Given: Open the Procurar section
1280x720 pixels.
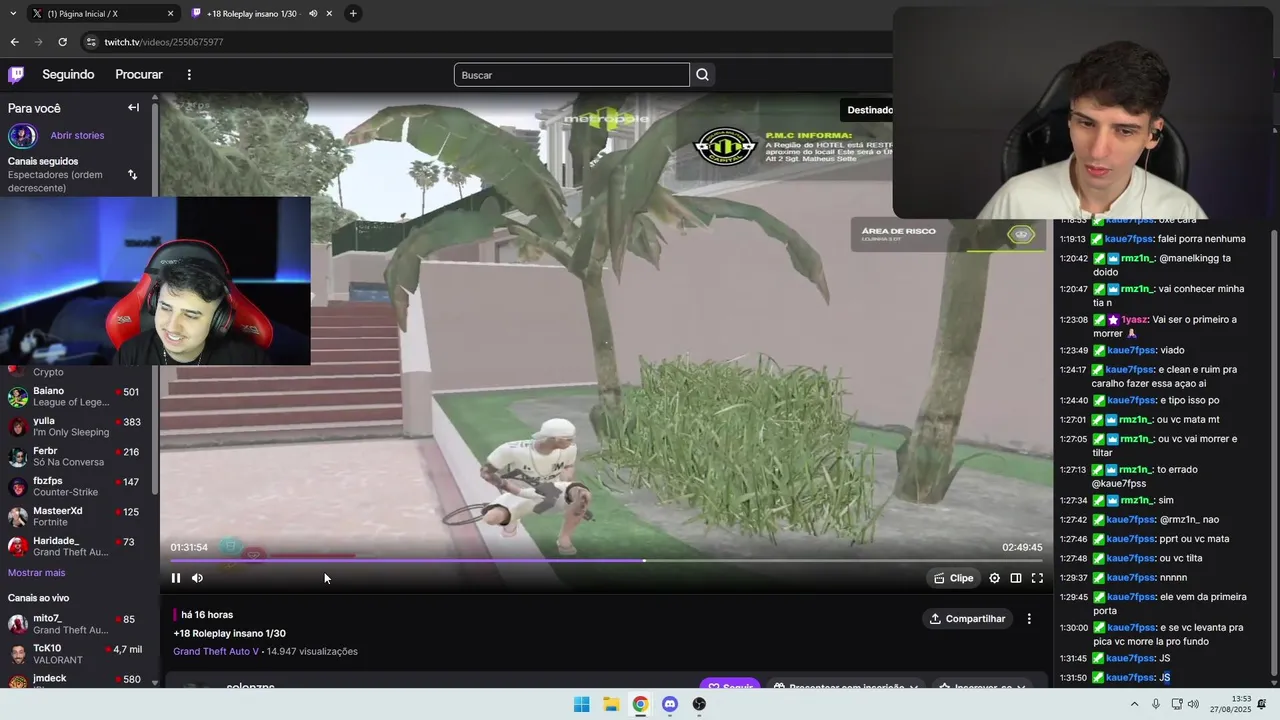Looking at the screenshot, I should click(139, 75).
